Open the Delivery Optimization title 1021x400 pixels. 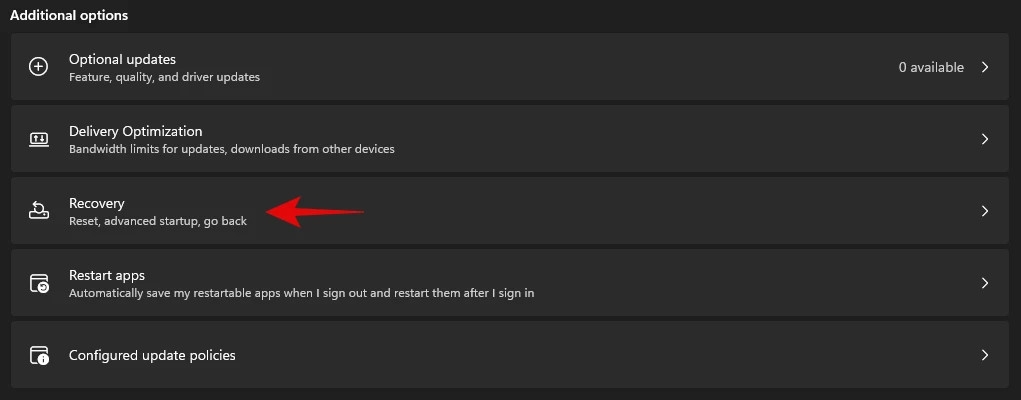pos(135,131)
